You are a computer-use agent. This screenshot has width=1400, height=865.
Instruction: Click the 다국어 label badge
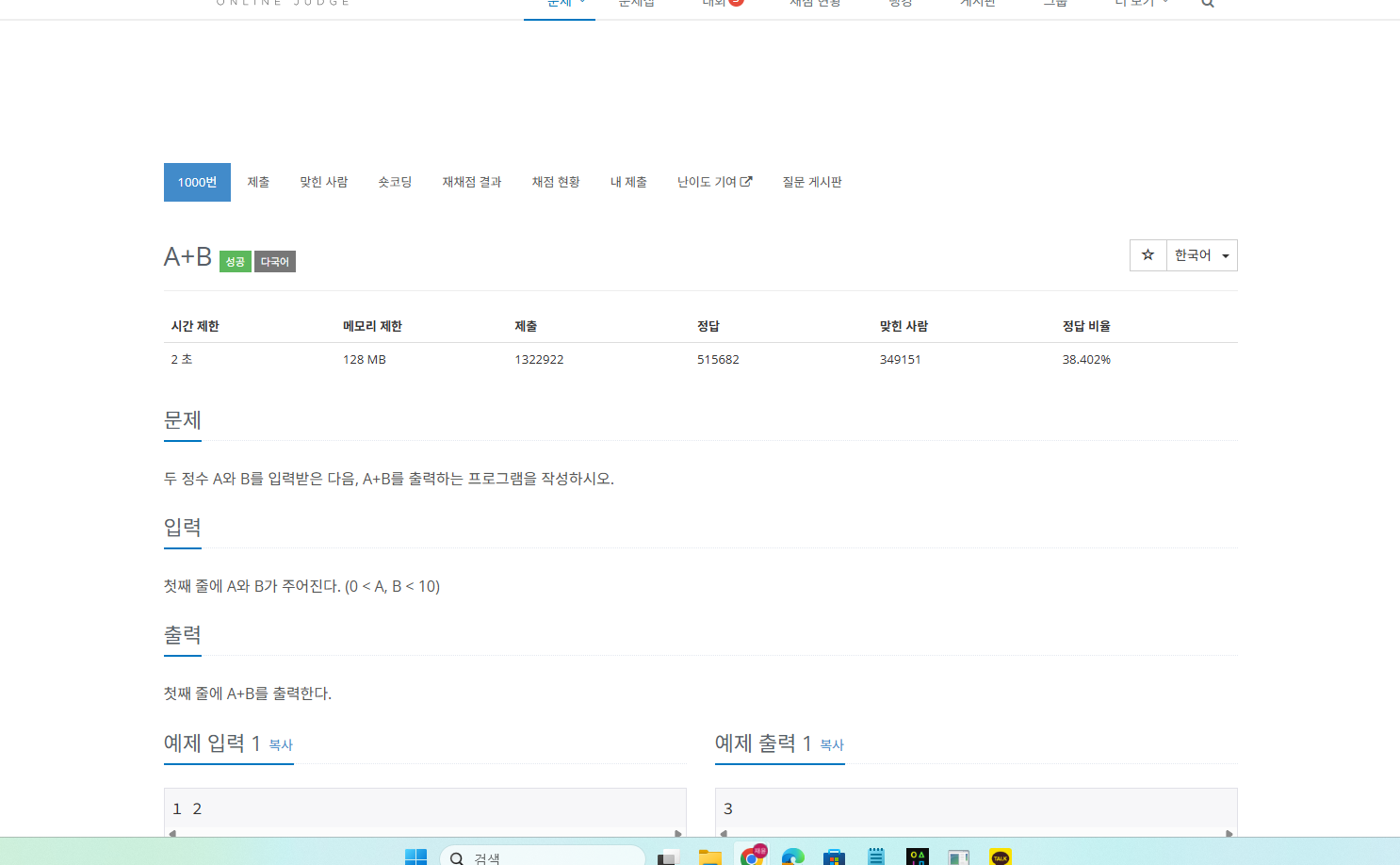275,261
